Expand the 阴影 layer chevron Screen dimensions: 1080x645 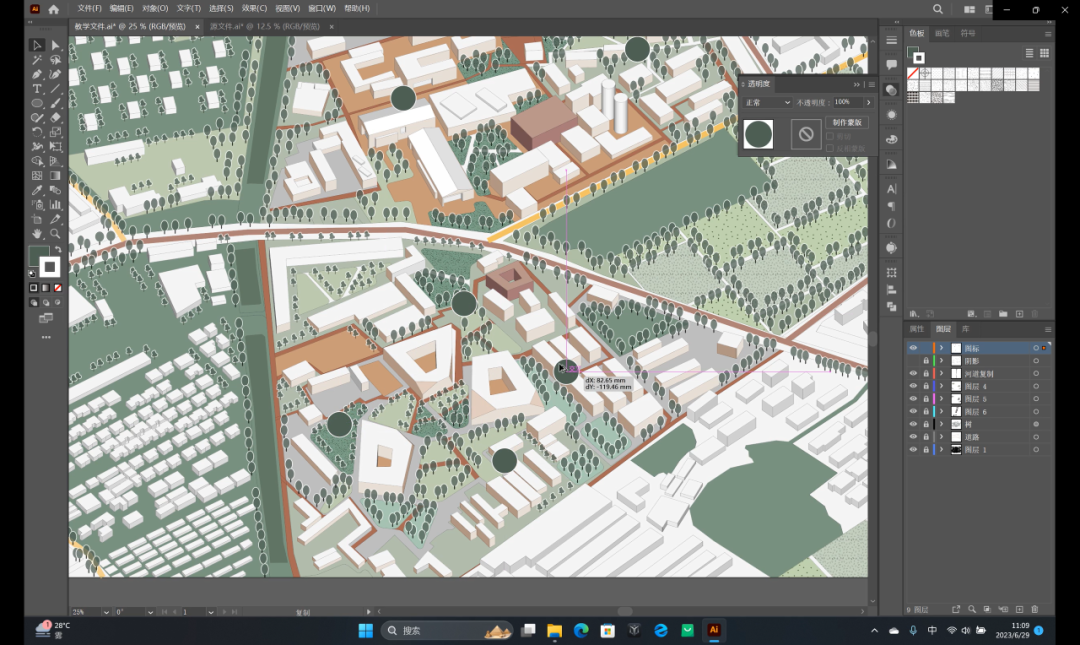click(x=942, y=360)
